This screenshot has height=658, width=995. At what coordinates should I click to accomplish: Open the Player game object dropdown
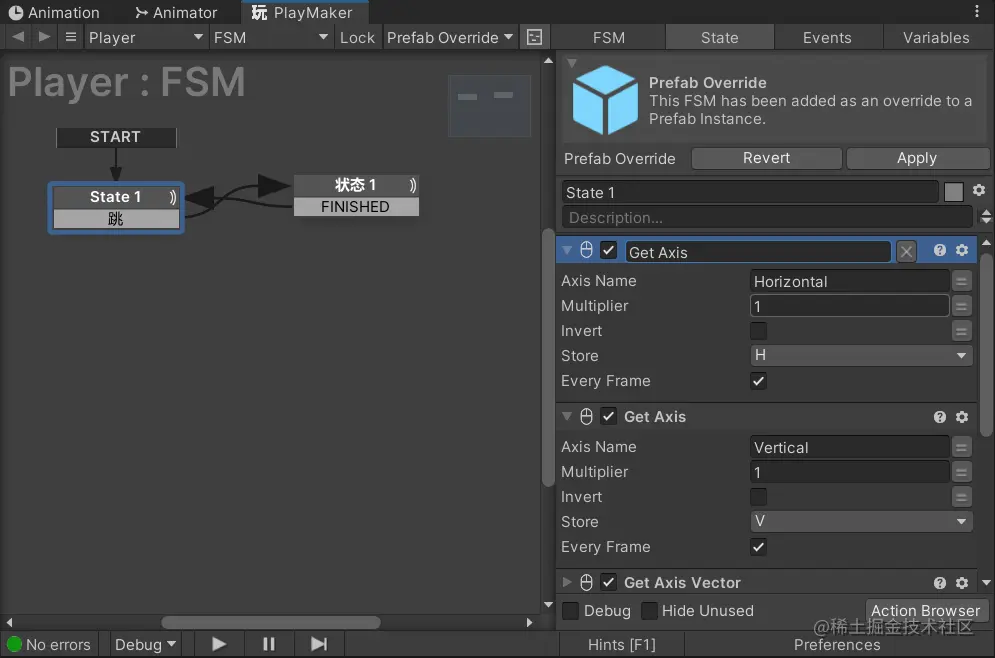[x=146, y=37]
